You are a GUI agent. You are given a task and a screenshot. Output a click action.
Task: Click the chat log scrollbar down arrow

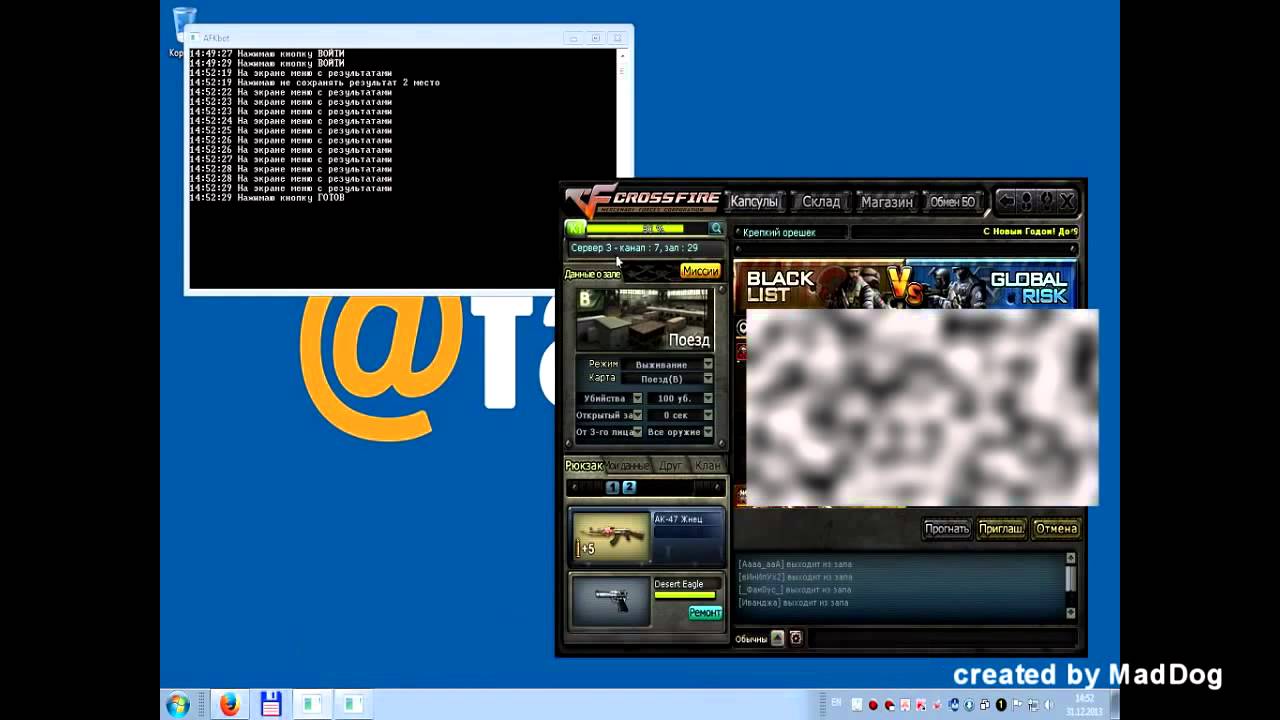[1071, 613]
